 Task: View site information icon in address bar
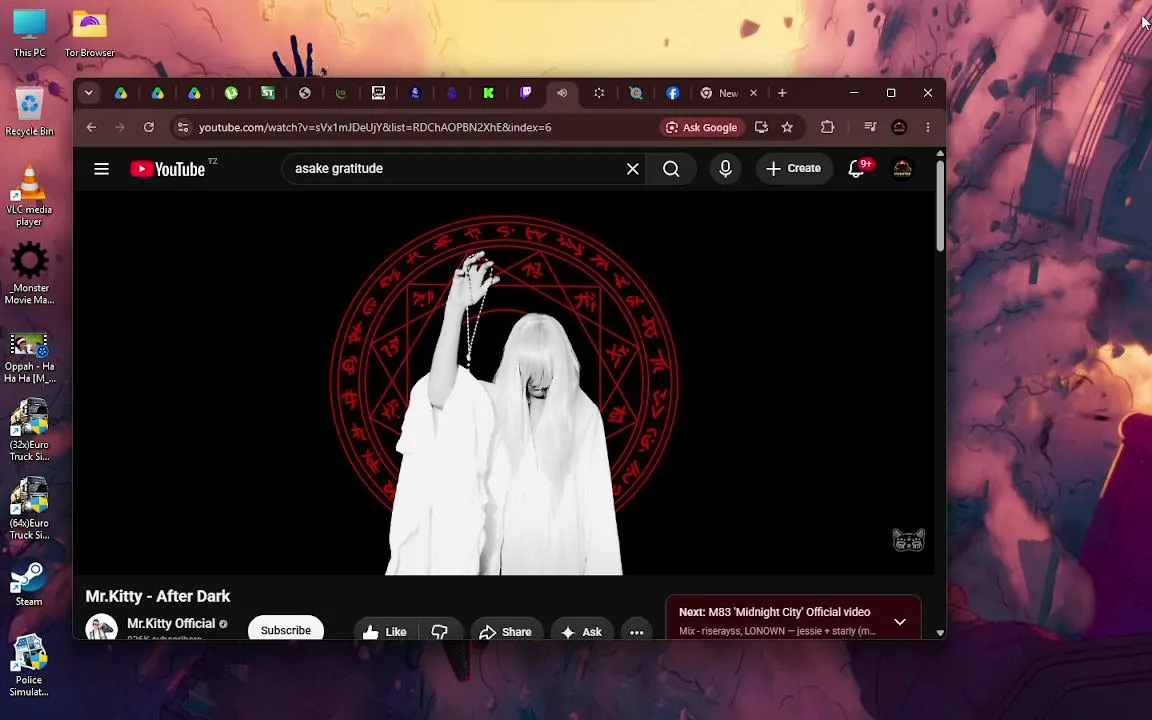click(183, 127)
